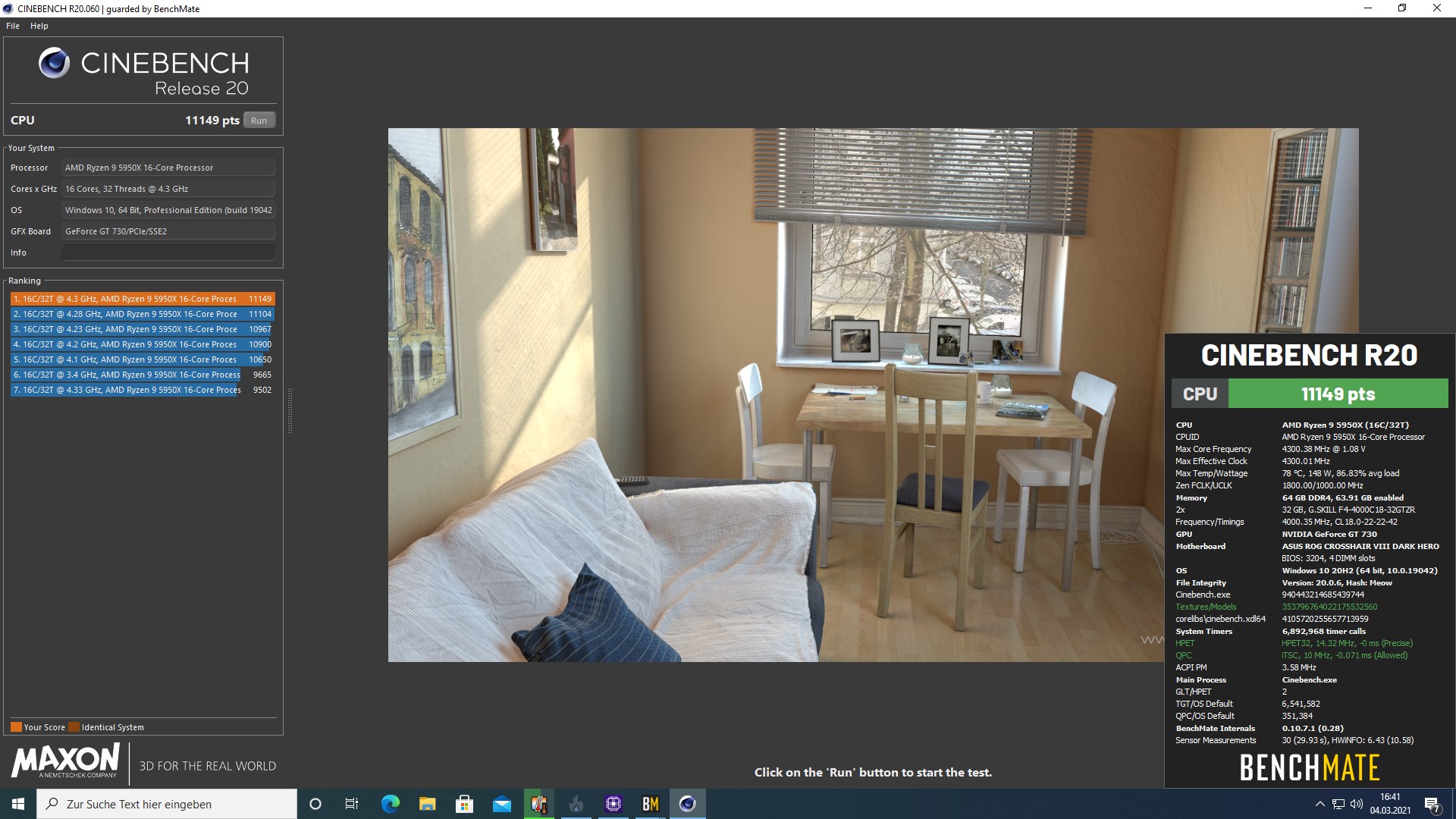Switch to BenchMate via BM taskbar icon
The height and width of the screenshot is (819, 1456).
click(650, 804)
